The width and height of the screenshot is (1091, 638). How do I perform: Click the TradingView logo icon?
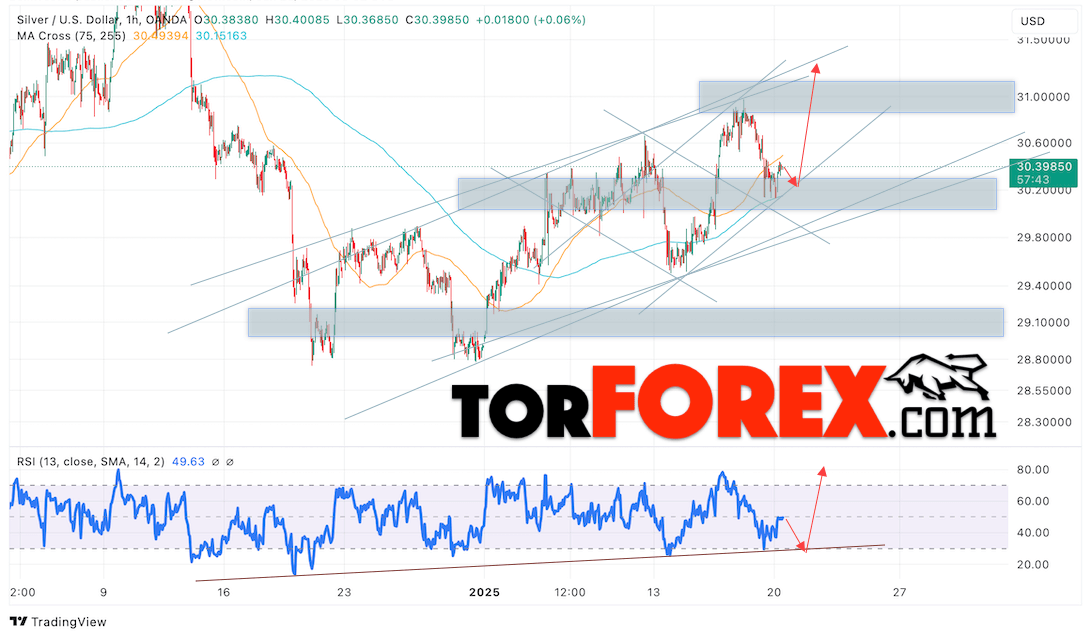18,621
